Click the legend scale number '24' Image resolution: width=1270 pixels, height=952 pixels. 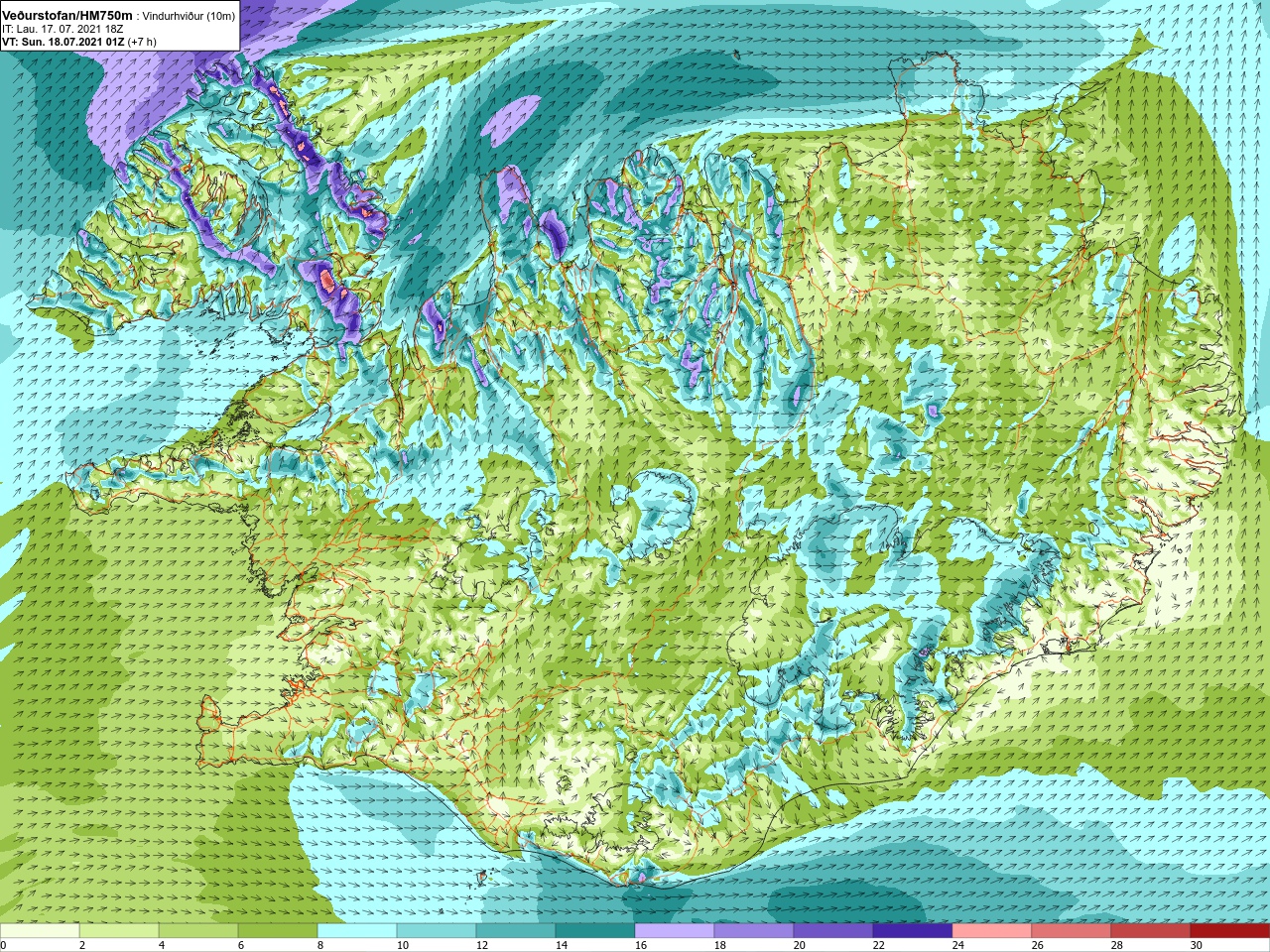click(x=958, y=945)
